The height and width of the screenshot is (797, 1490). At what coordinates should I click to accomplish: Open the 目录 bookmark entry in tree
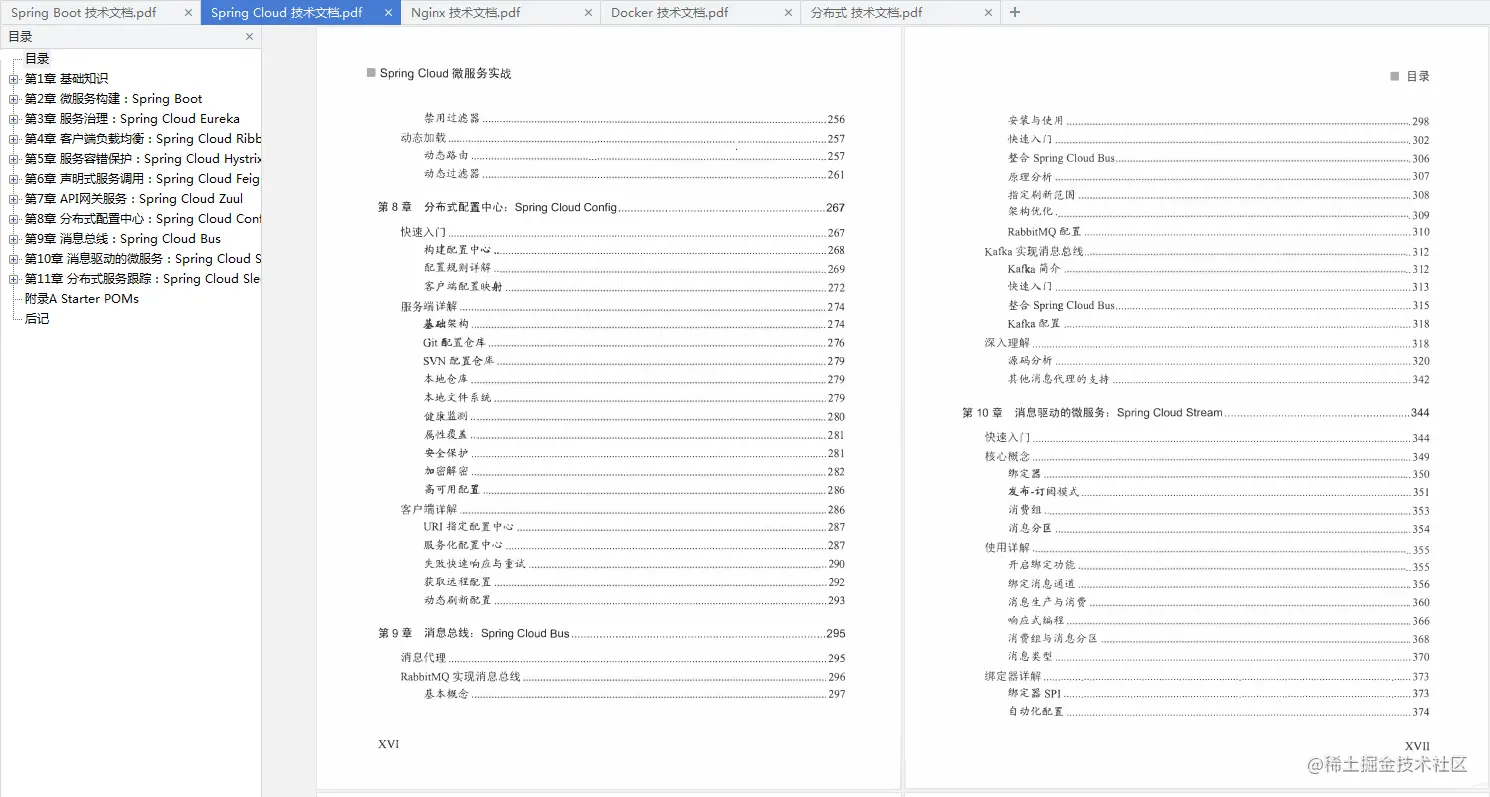(x=37, y=59)
